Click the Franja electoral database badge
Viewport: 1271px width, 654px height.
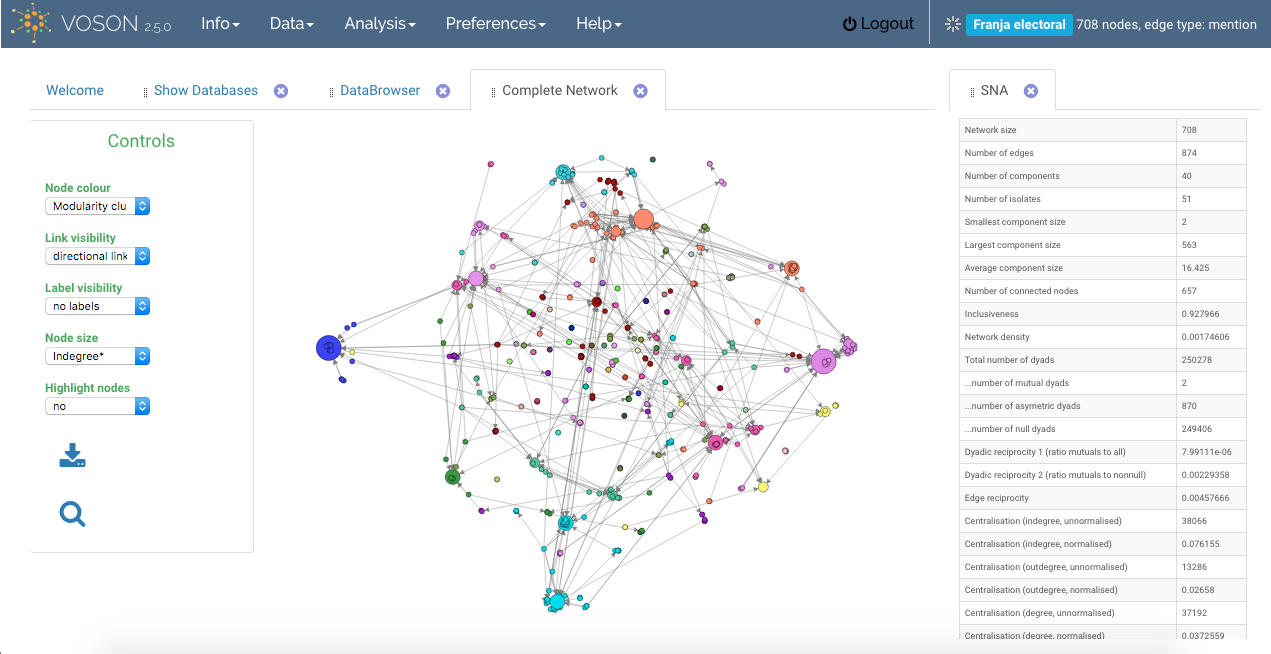1019,24
